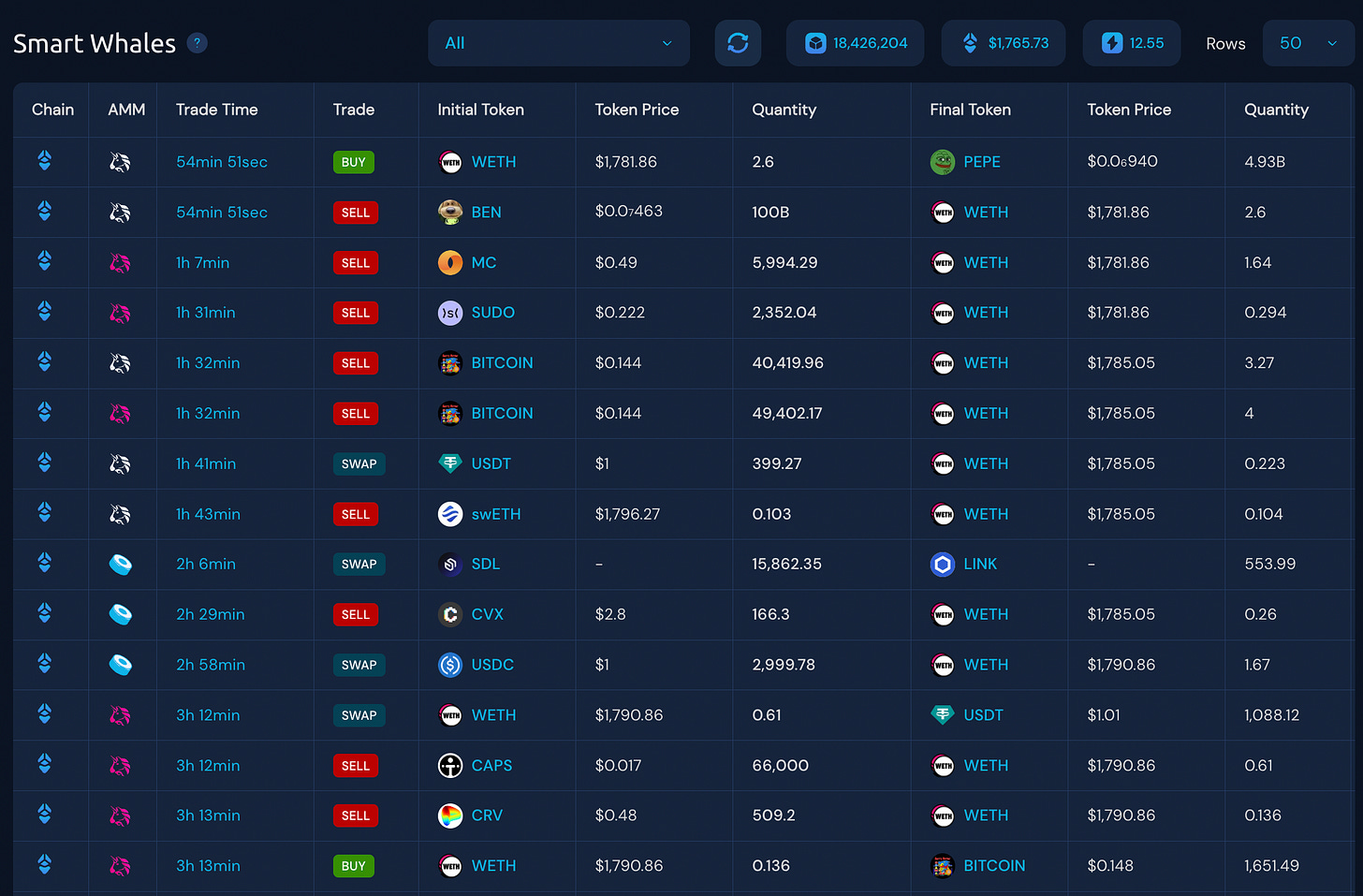Click the Initial Token column header
Viewport: 1363px width, 896px height.
(x=480, y=110)
